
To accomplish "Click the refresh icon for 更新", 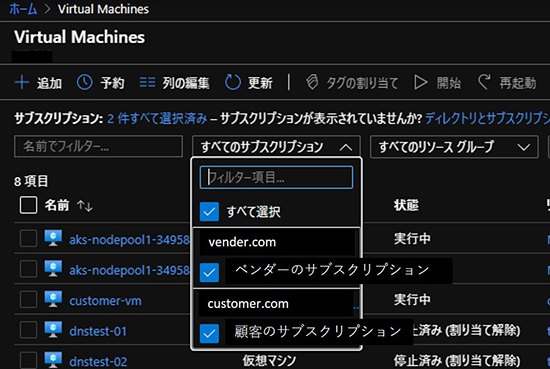I will coord(233,83).
